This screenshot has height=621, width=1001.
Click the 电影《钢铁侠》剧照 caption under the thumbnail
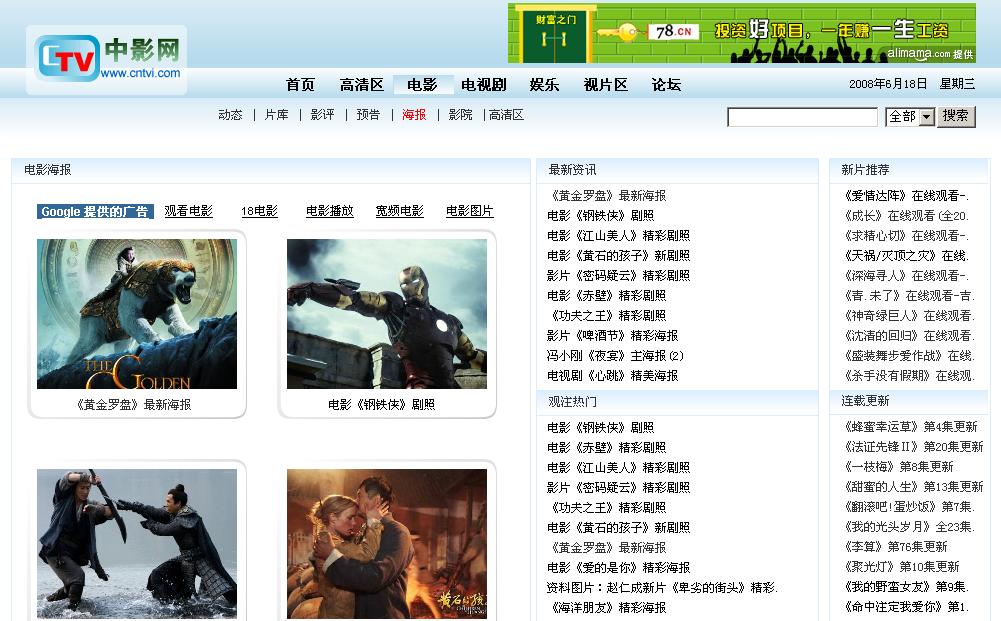382,405
